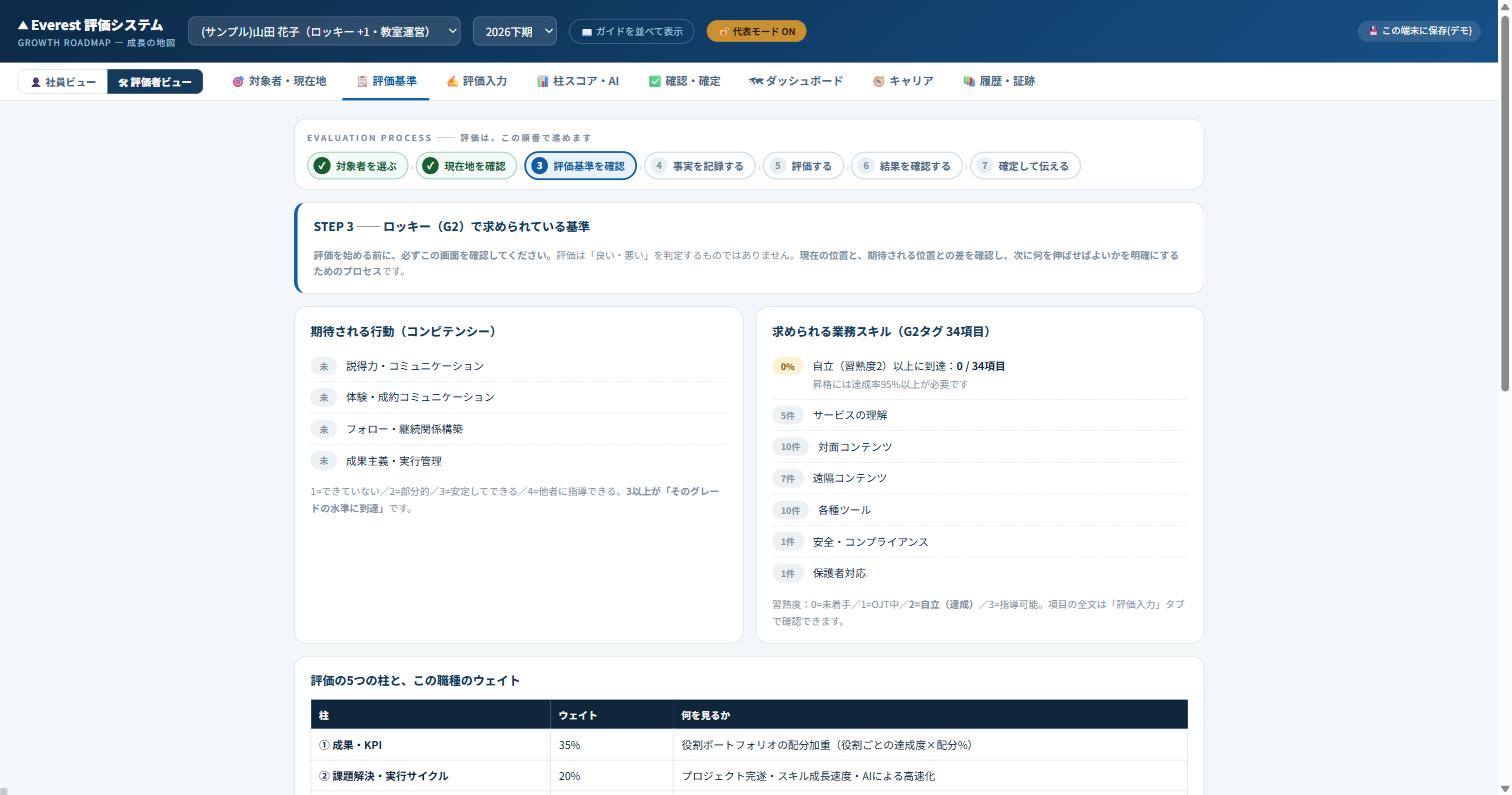This screenshot has height=795, width=1512.
Task: Click the lock icon on 代表モード ON
Action: click(723, 32)
